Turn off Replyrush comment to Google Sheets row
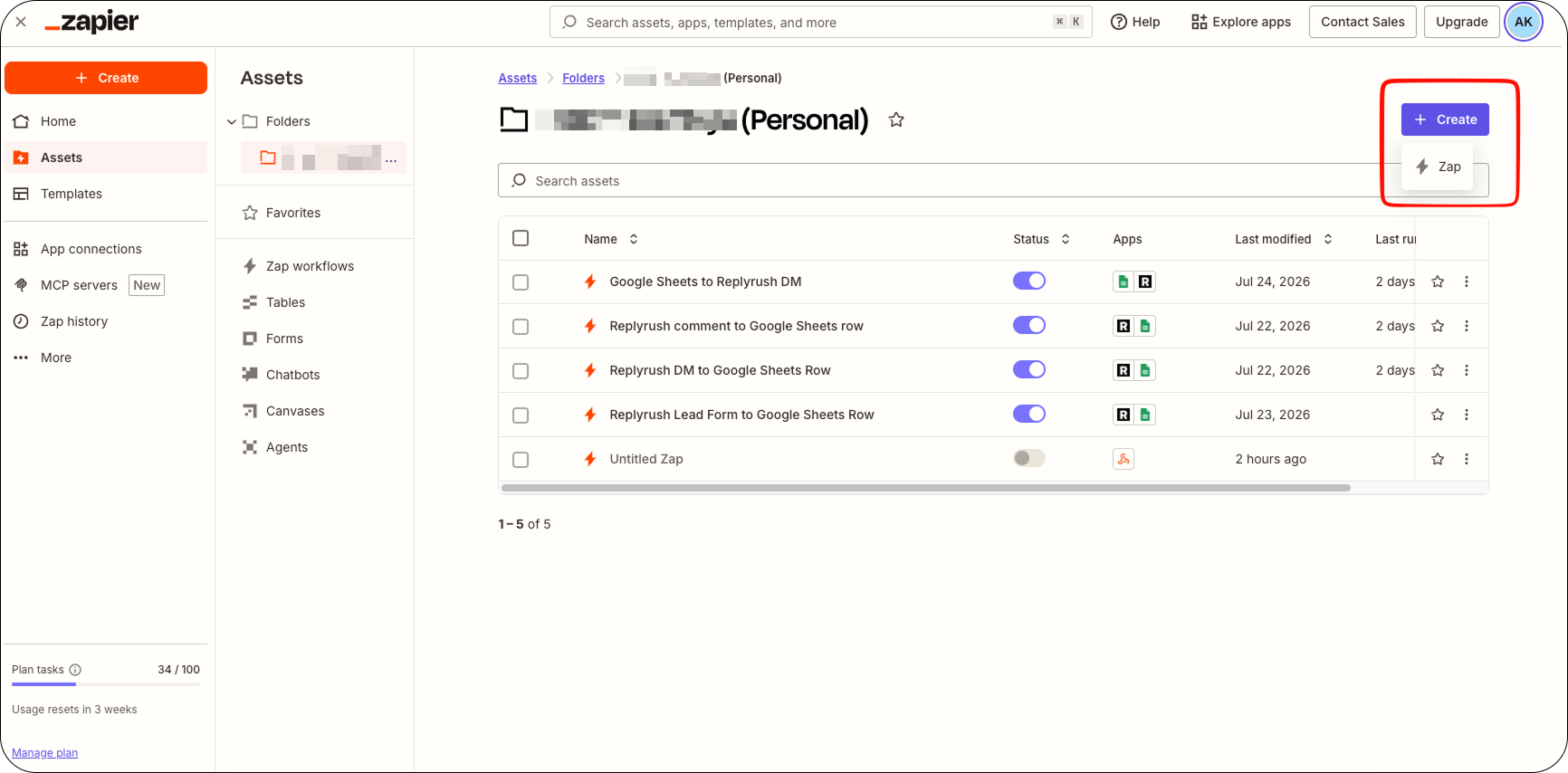This screenshot has width=1568, height=773. (x=1029, y=325)
